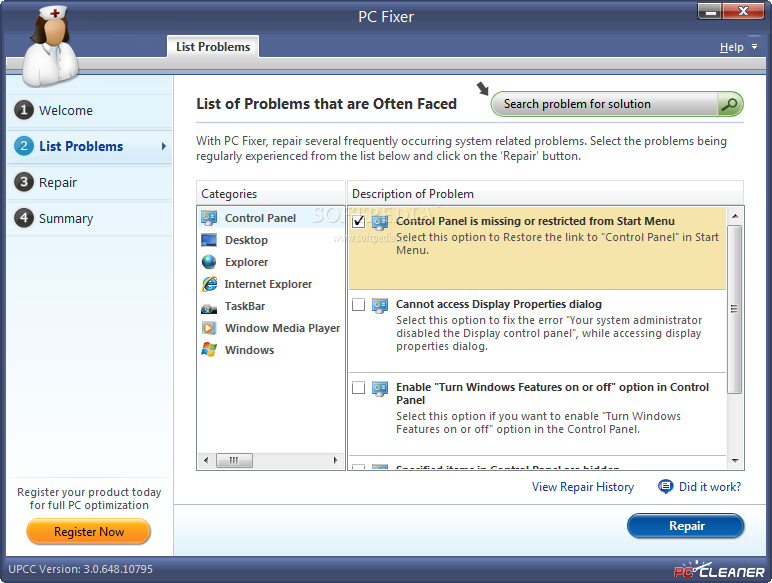Click the problem list scroll up arrow
The width and height of the screenshot is (772, 583).
735,216
